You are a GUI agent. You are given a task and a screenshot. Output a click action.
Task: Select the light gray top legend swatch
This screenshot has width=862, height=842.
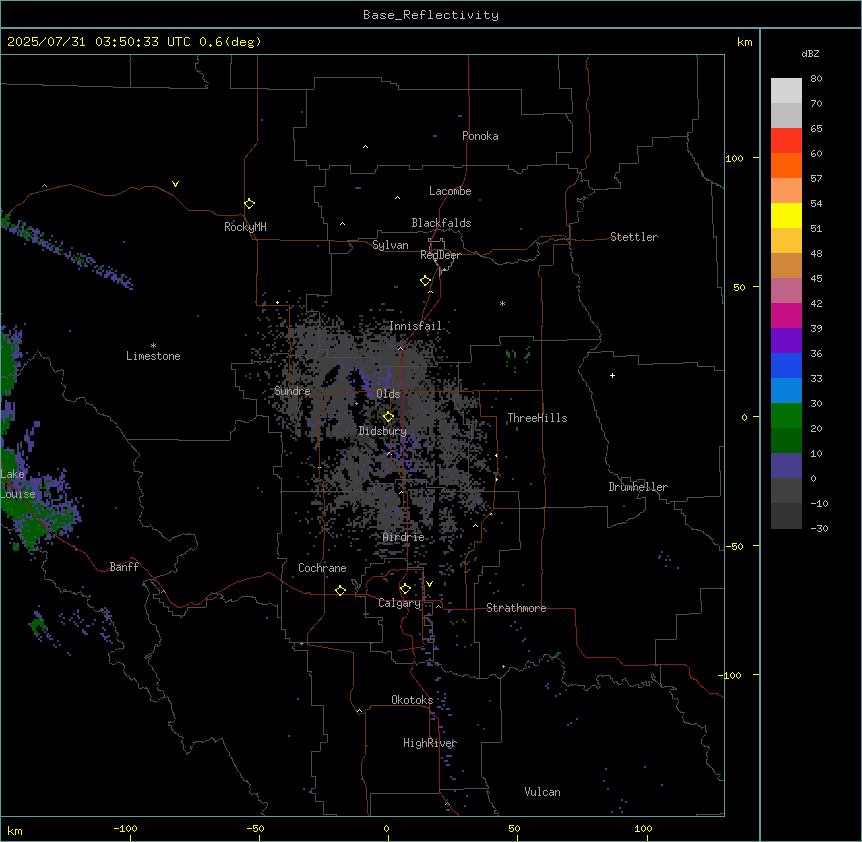[x=786, y=91]
